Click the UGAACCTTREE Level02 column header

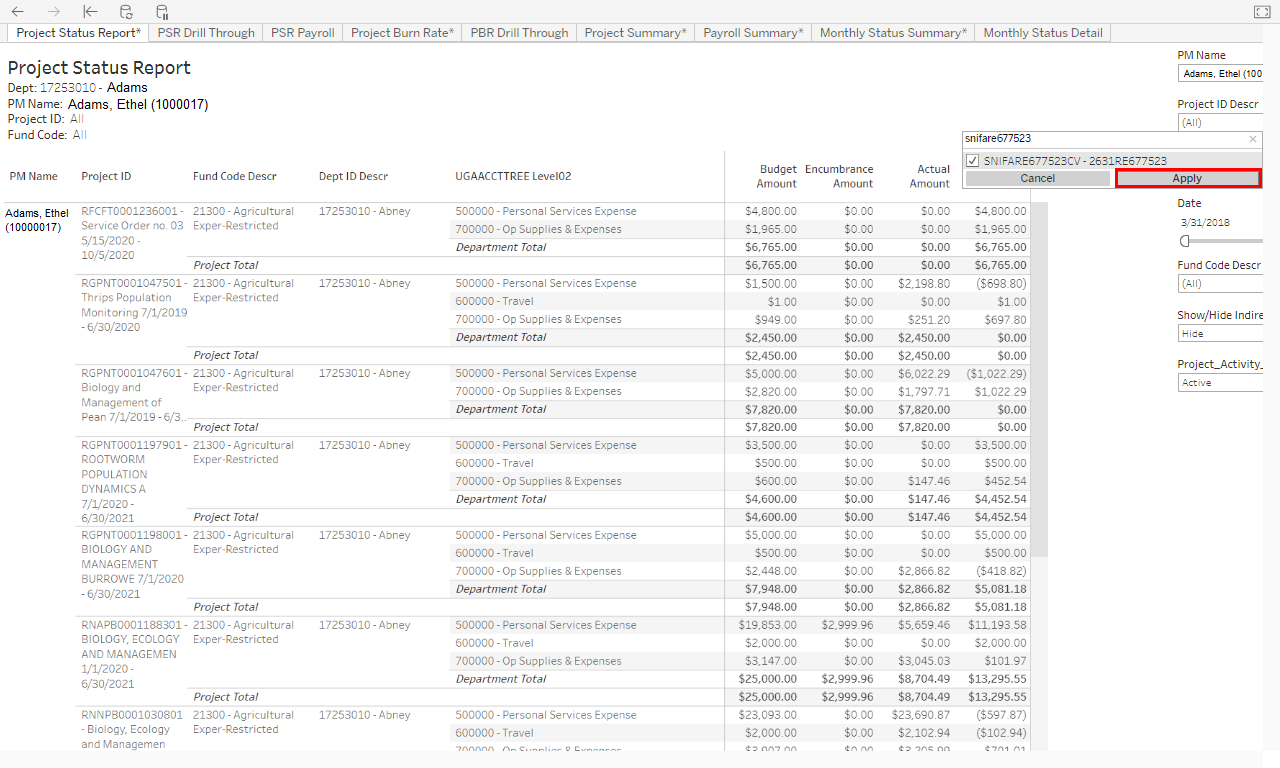pyautogui.click(x=513, y=176)
